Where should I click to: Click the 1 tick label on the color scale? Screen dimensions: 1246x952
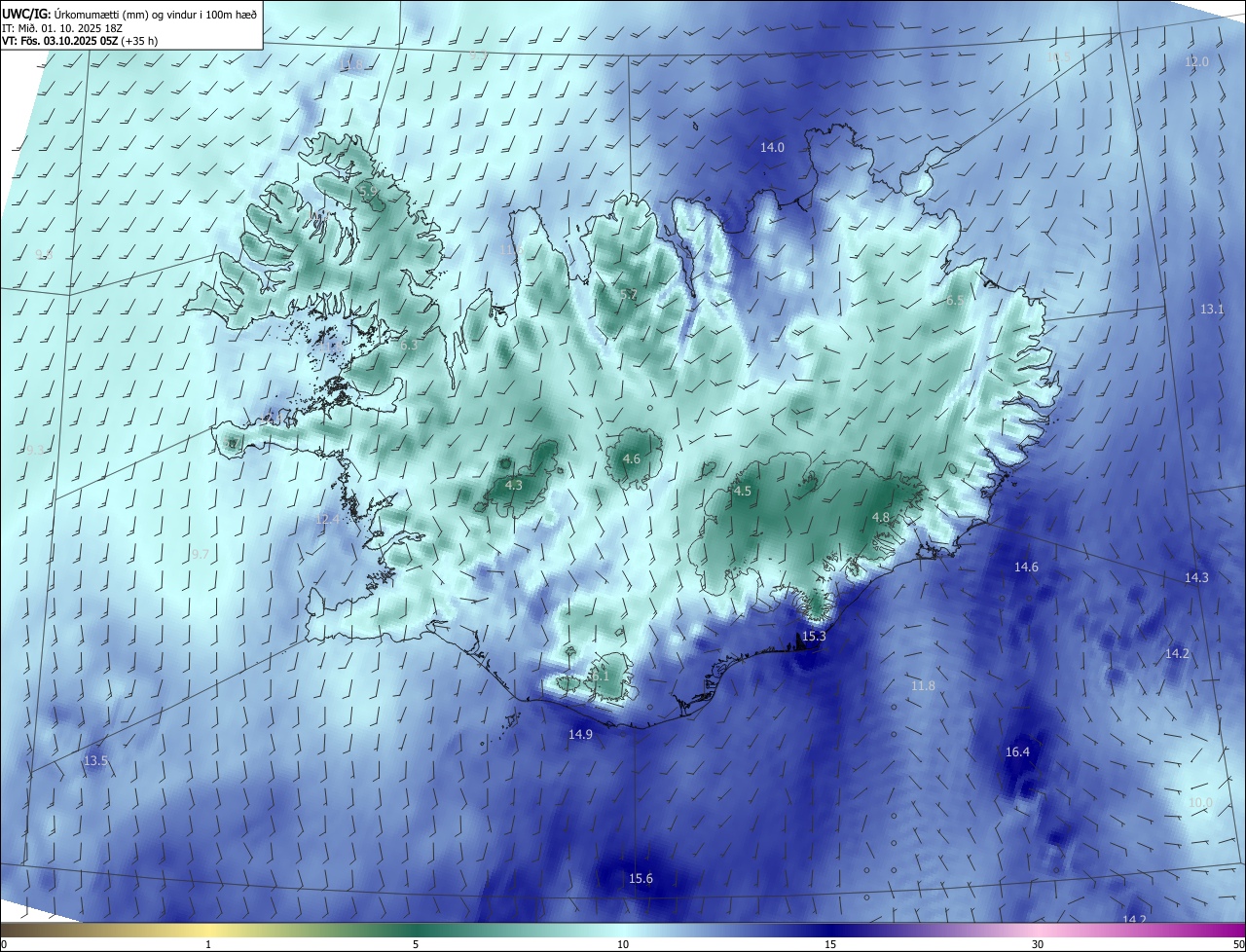click(208, 944)
